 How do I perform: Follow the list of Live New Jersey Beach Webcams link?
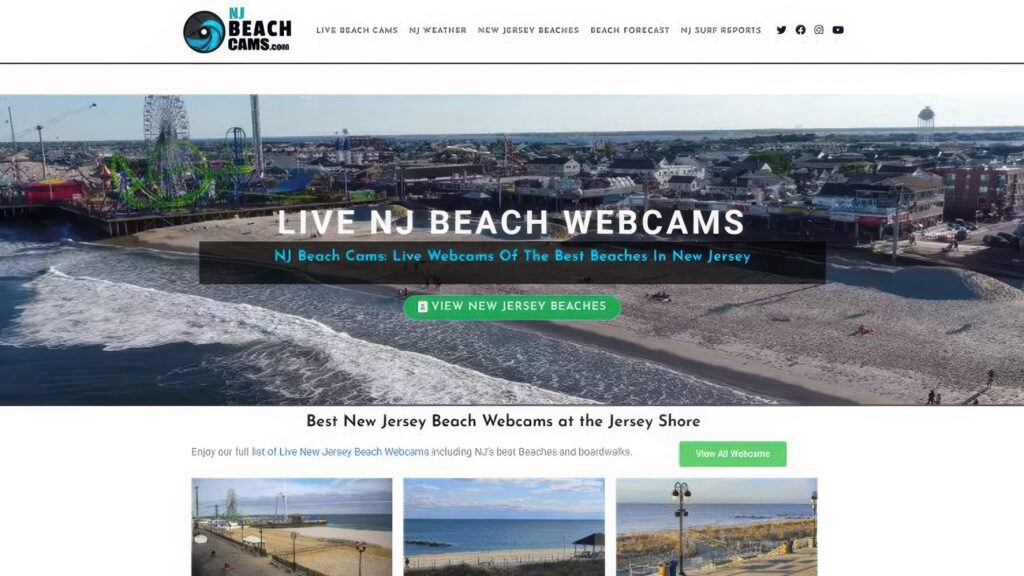340,452
